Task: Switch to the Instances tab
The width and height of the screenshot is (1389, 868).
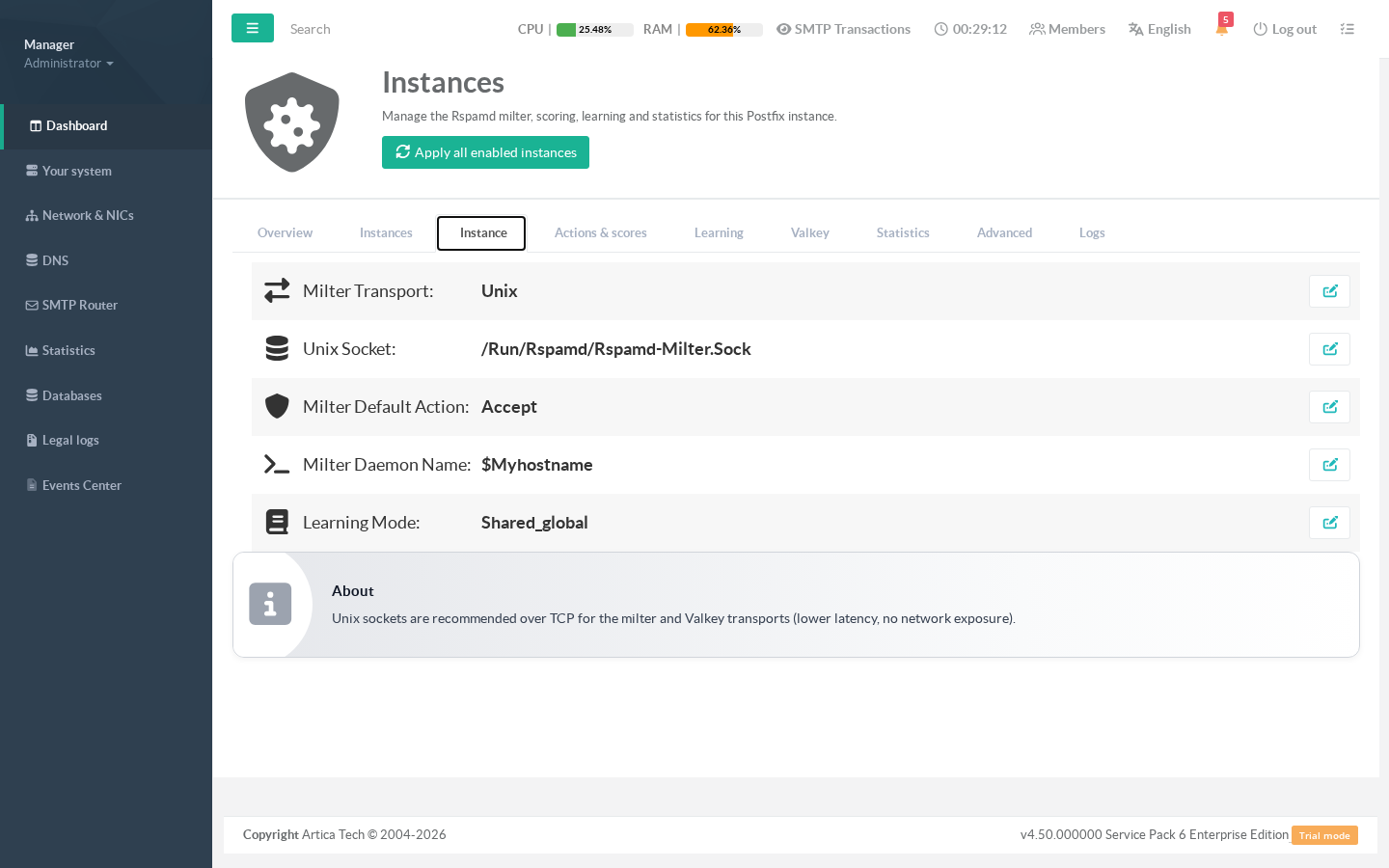Action: click(386, 232)
